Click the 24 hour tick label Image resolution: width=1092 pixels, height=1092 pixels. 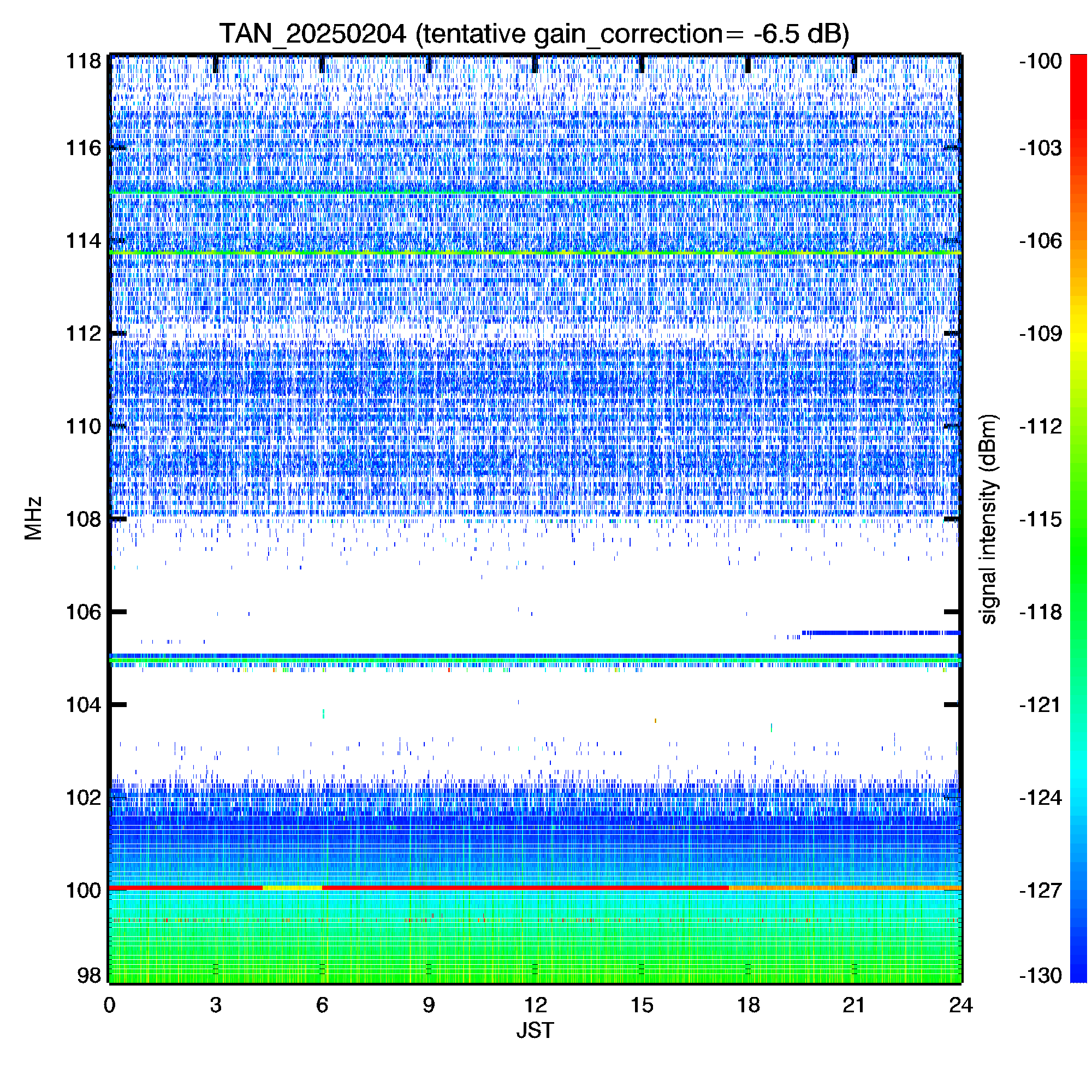point(960,1005)
